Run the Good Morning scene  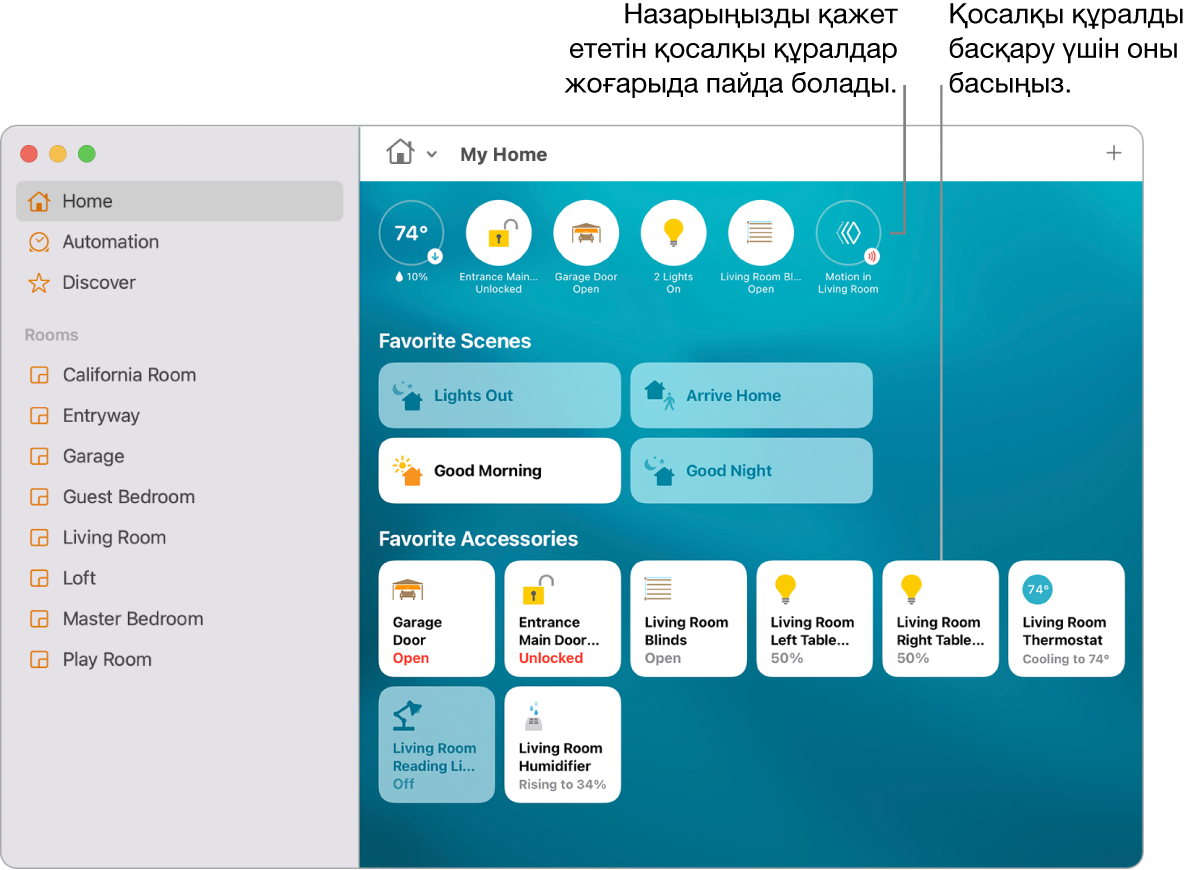[498, 470]
